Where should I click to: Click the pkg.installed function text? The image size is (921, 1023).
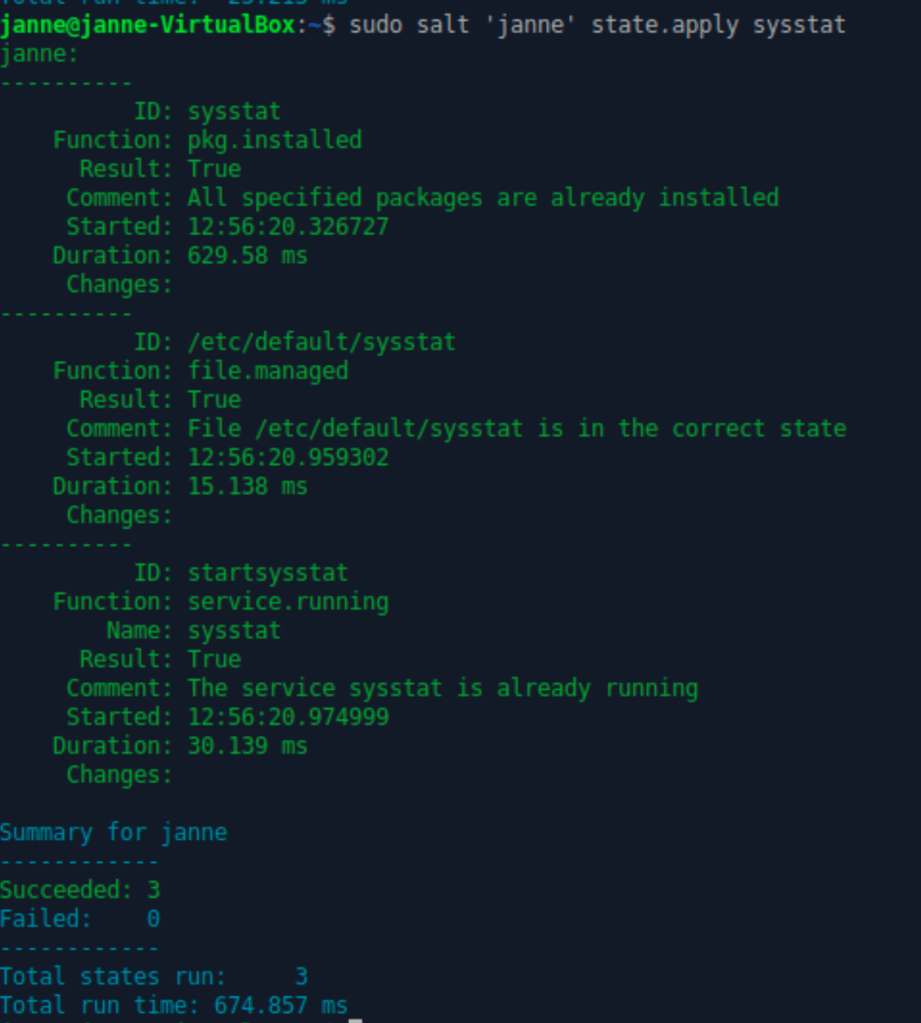pos(274,140)
